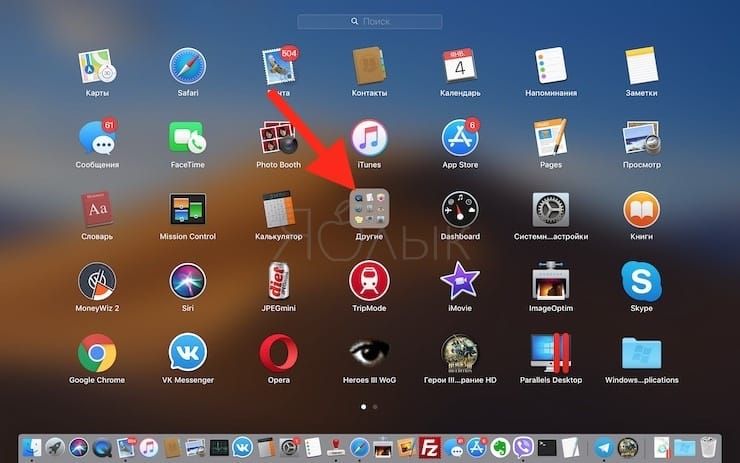The height and width of the screenshot is (463, 740).
Task: Click the Launchpad rocket icon in the Dock
Action: coord(55,447)
